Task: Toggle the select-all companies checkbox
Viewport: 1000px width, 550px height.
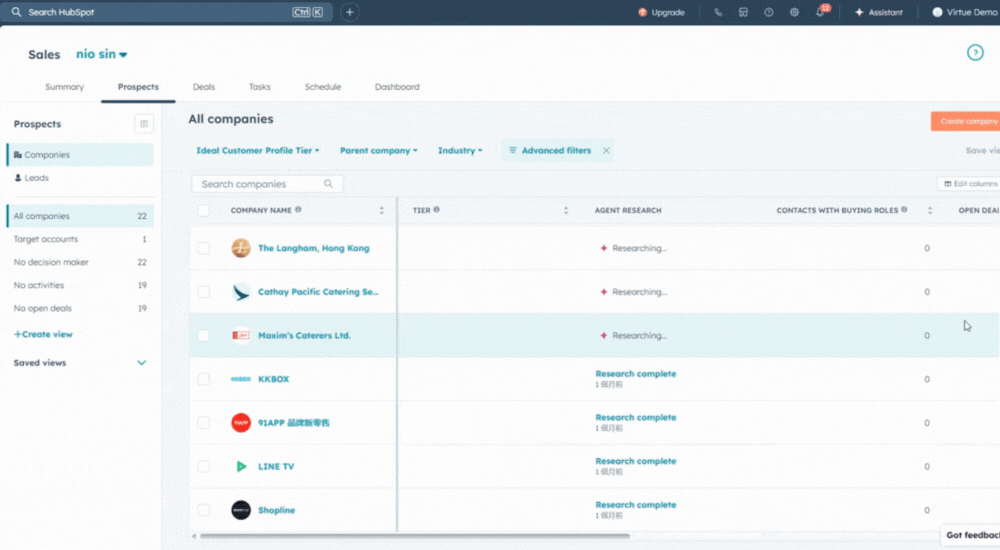Action: [x=204, y=210]
